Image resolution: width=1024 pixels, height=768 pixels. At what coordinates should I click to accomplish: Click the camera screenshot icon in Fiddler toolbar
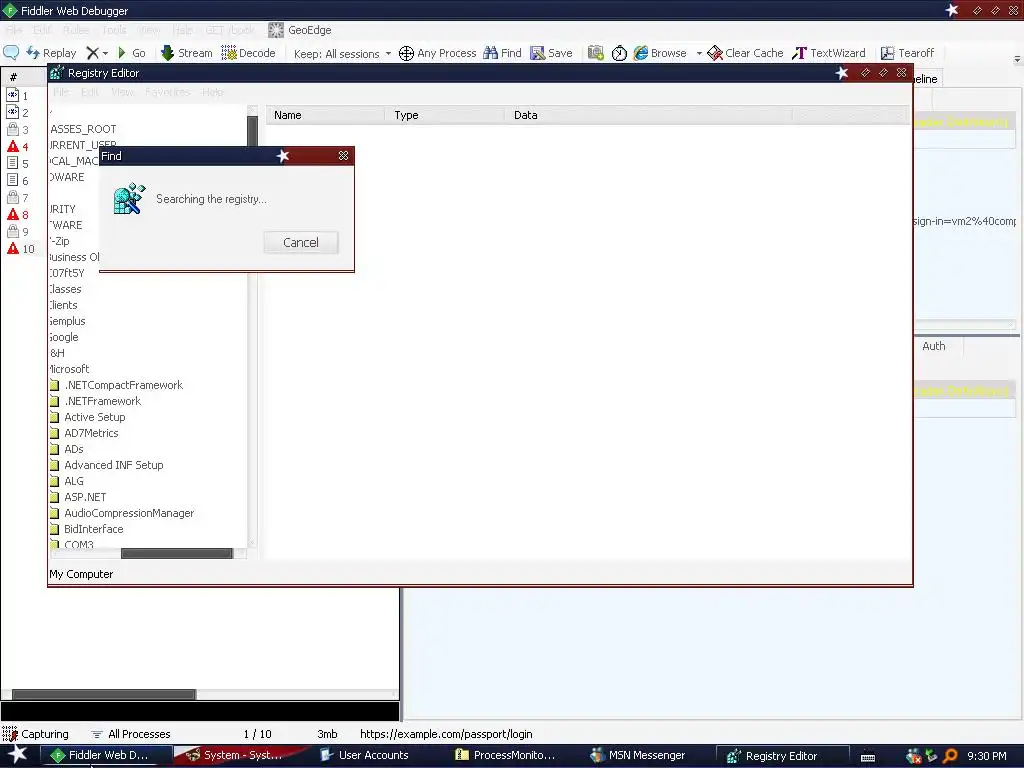(596, 53)
